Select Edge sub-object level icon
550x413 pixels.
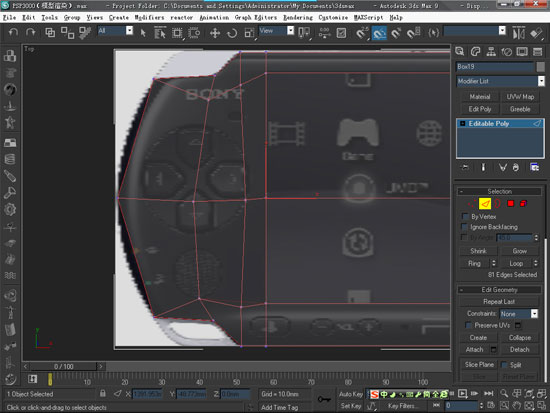[x=485, y=204]
